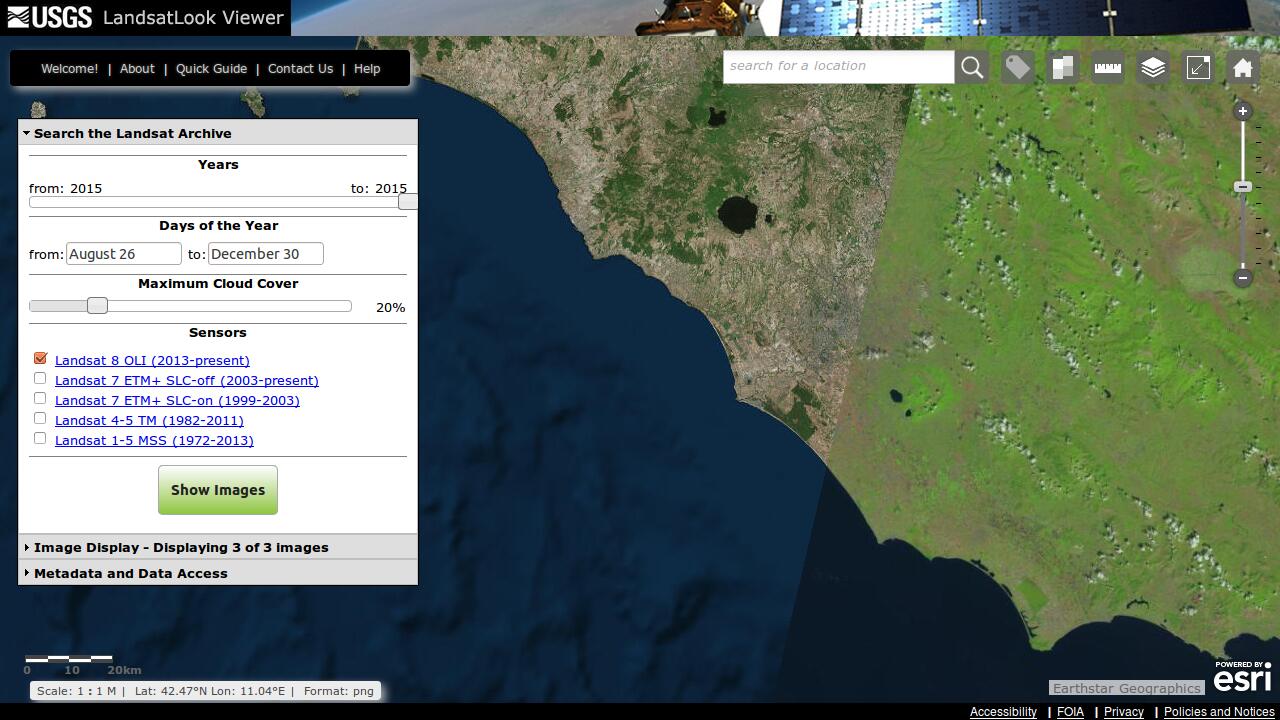The image size is (1280, 720).
Task: Open the Accessibility footer link
Action: [x=1003, y=712]
